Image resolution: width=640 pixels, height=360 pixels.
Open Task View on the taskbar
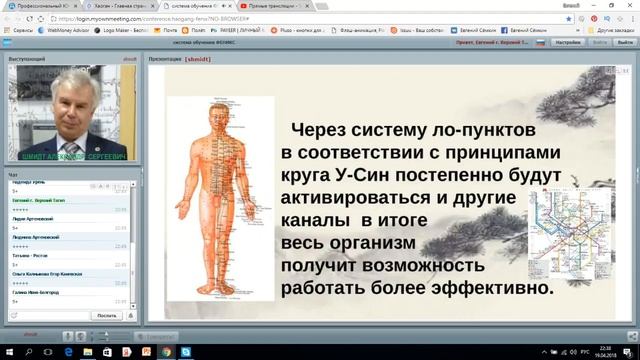48,352
